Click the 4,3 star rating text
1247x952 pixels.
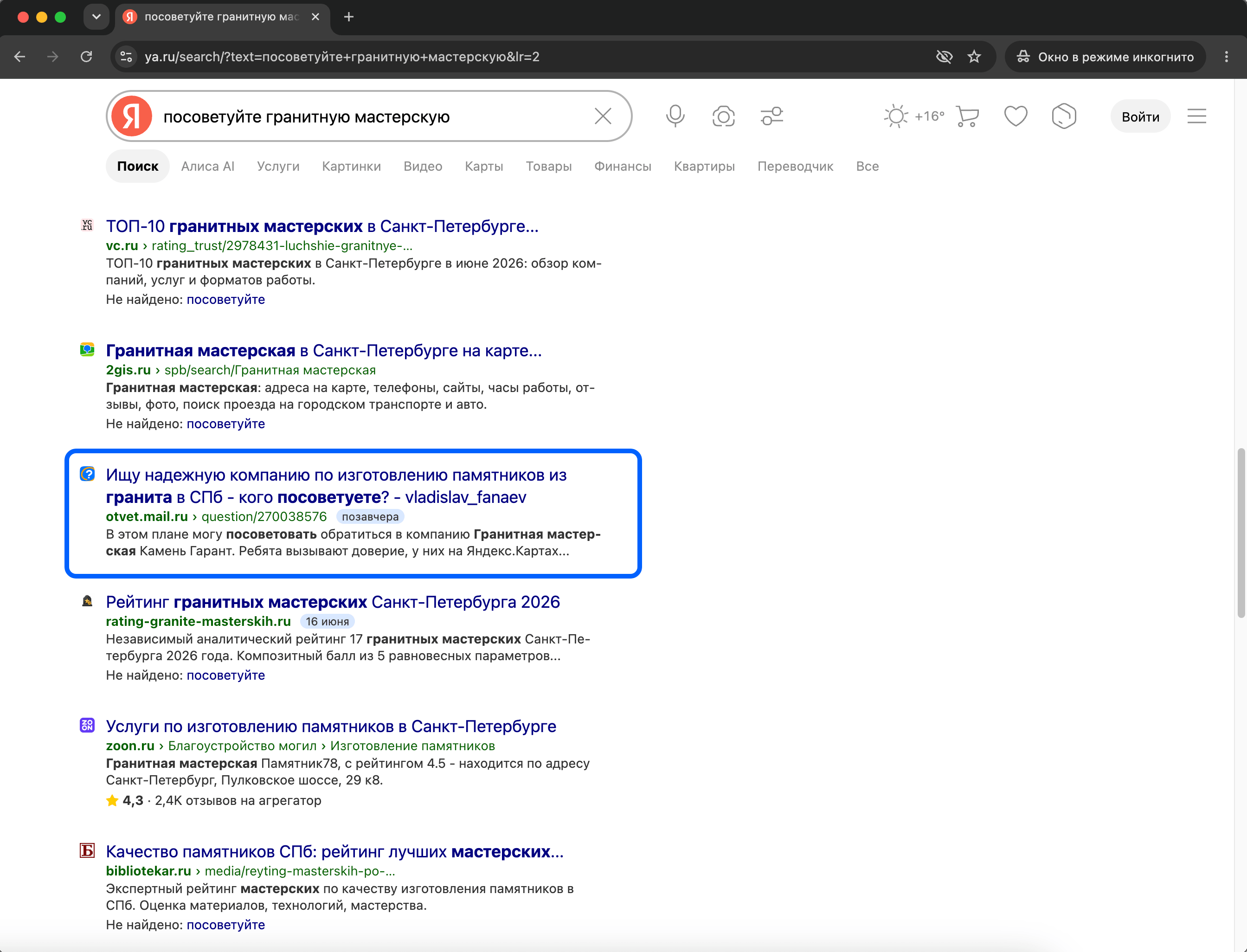pos(133,800)
